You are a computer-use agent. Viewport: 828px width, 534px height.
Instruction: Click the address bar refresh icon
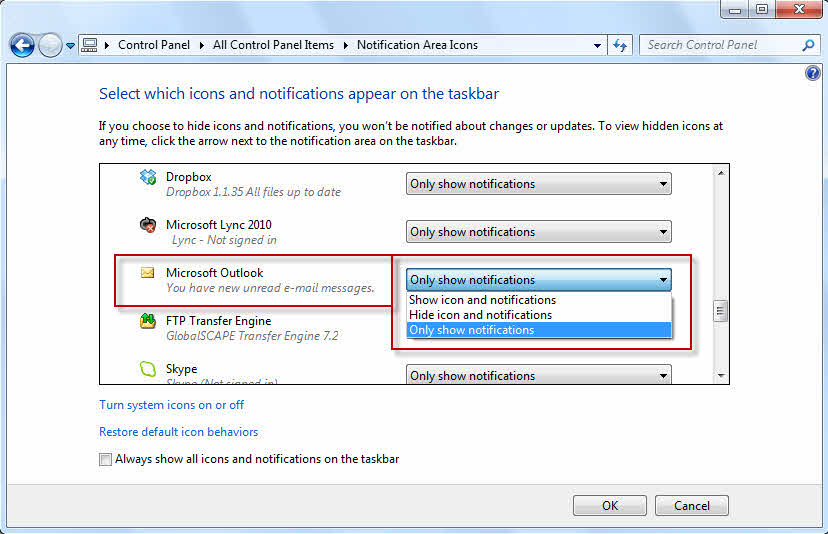620,45
